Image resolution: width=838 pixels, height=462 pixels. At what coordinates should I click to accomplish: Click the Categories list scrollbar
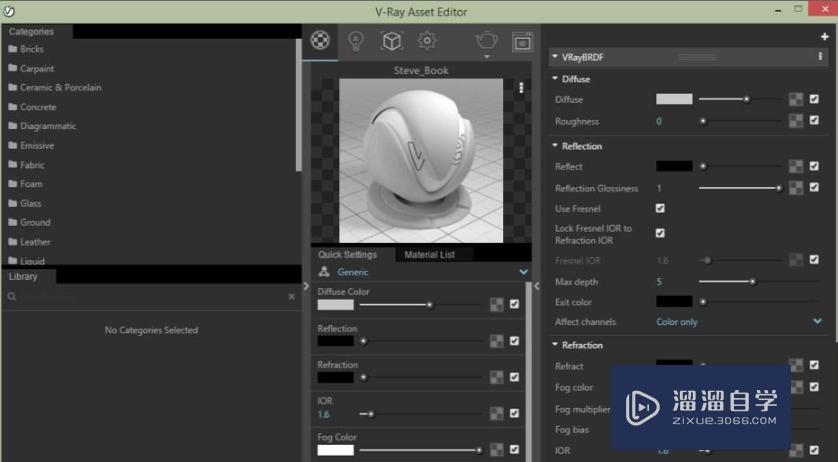coord(298,104)
